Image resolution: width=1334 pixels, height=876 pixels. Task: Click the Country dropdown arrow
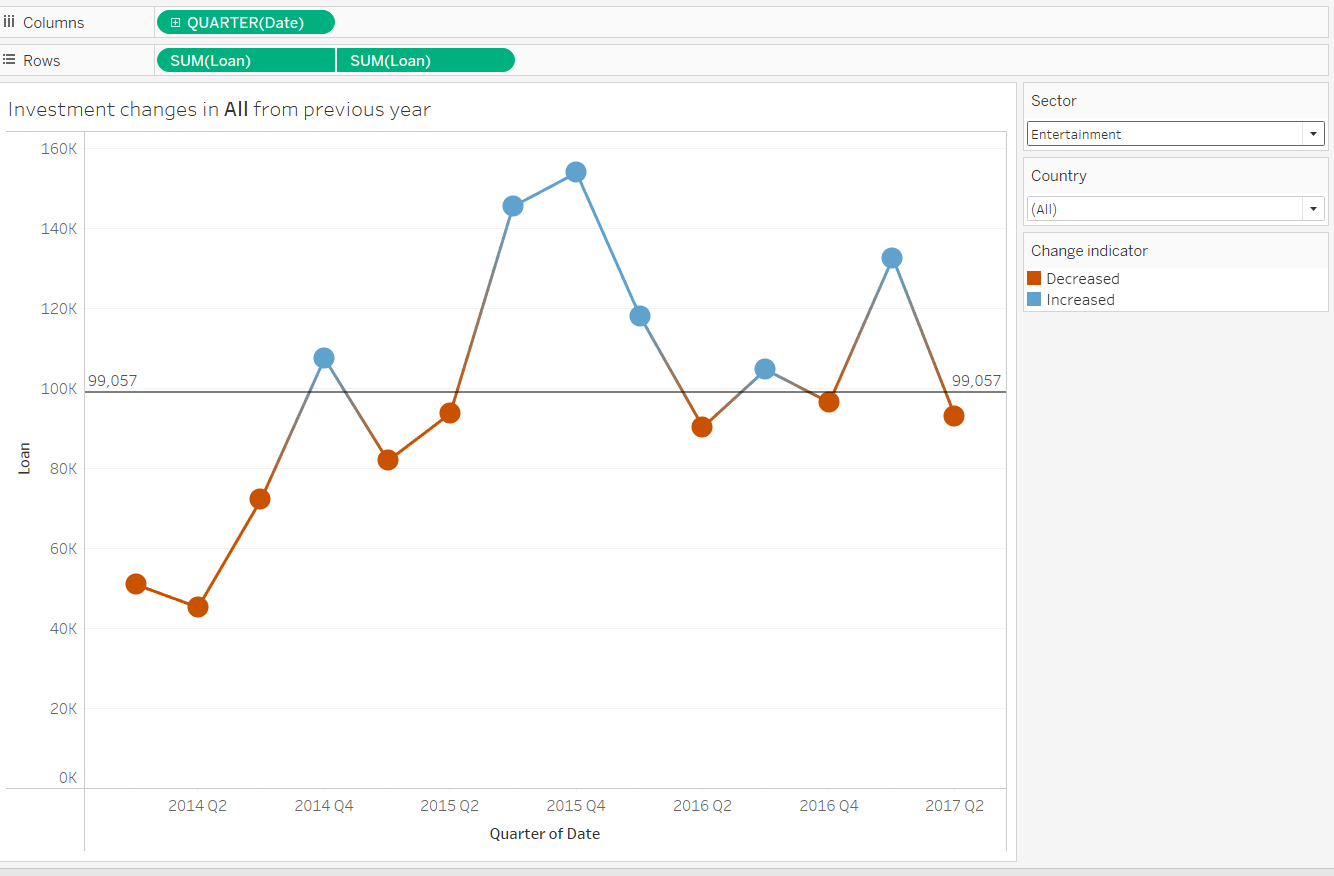coord(1312,209)
